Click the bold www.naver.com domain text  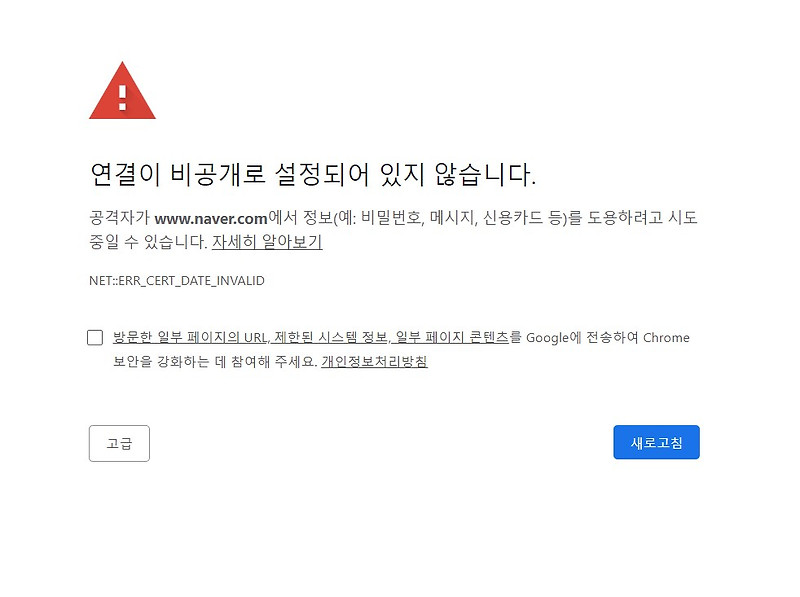tap(211, 218)
